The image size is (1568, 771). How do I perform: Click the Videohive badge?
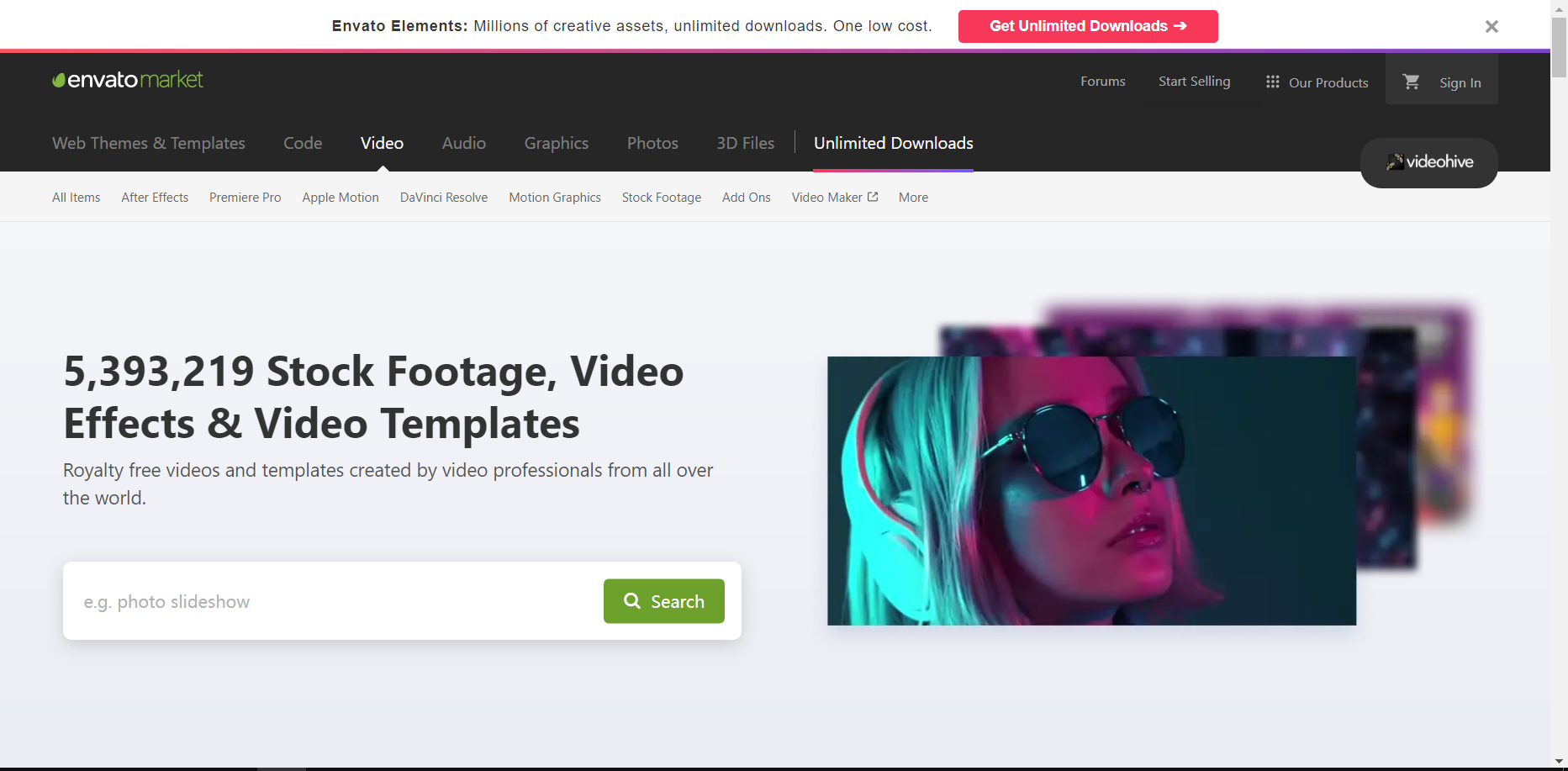(1428, 162)
